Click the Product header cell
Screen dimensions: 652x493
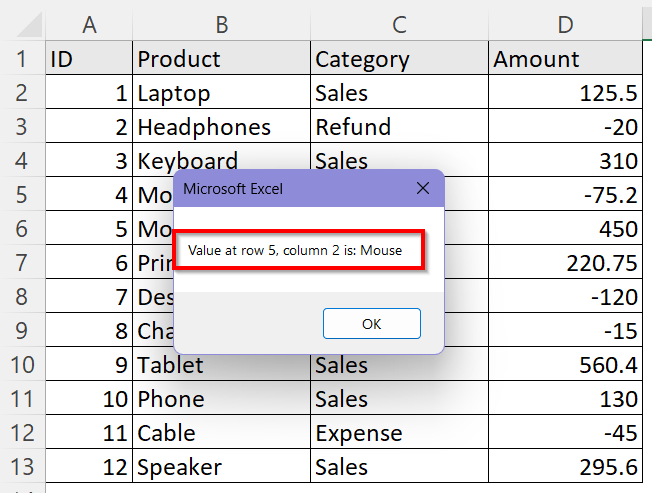221,59
